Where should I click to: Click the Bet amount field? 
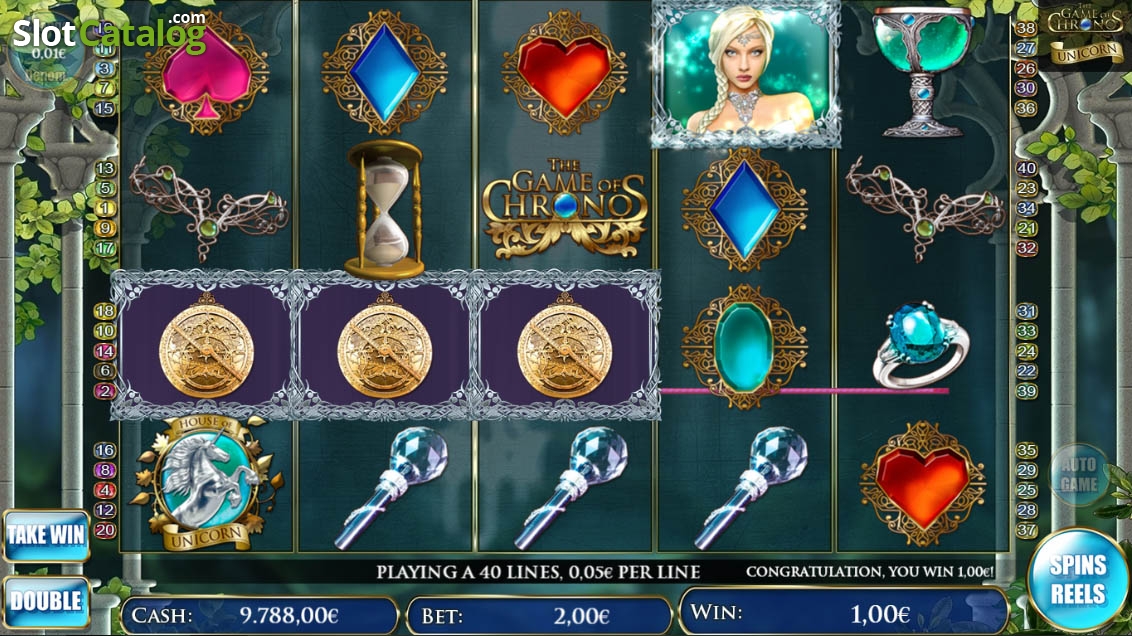[x=540, y=616]
